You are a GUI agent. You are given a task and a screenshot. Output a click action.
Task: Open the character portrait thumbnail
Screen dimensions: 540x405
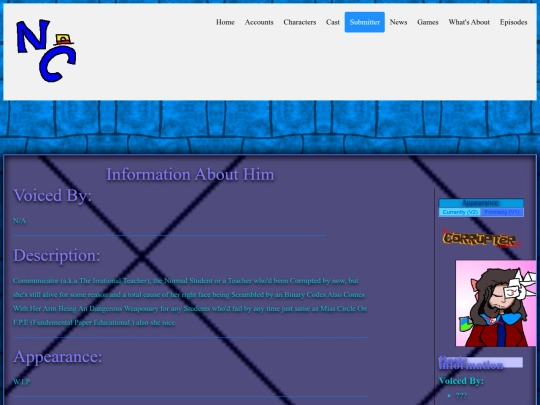(496, 303)
